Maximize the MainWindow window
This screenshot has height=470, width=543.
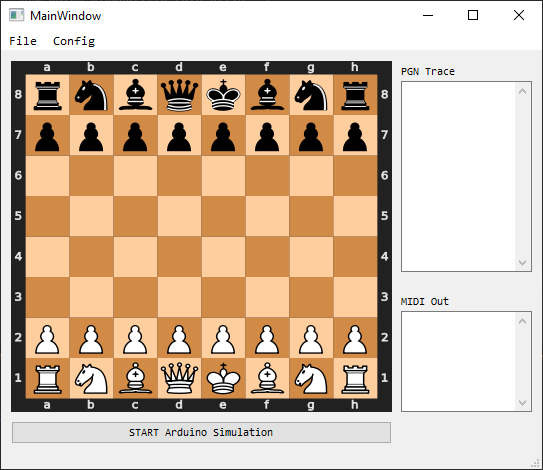coord(473,15)
